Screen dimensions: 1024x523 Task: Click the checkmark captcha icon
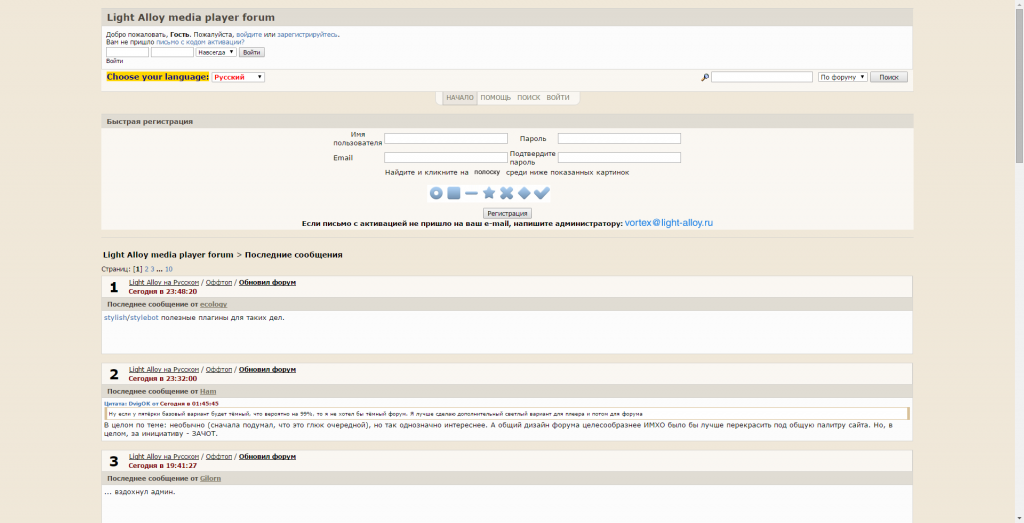[542, 193]
